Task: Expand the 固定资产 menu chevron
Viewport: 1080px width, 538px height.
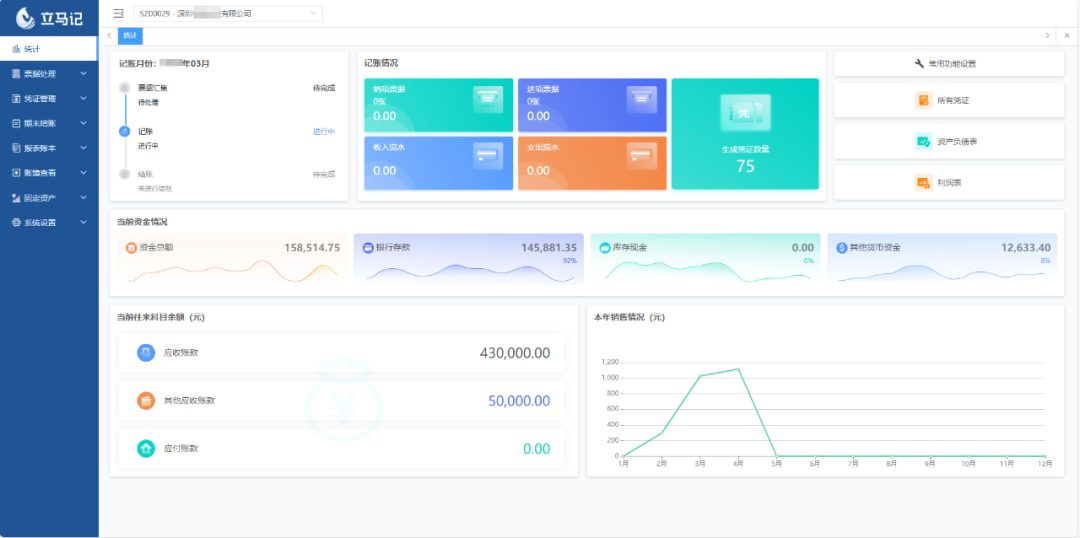Action: (x=83, y=198)
